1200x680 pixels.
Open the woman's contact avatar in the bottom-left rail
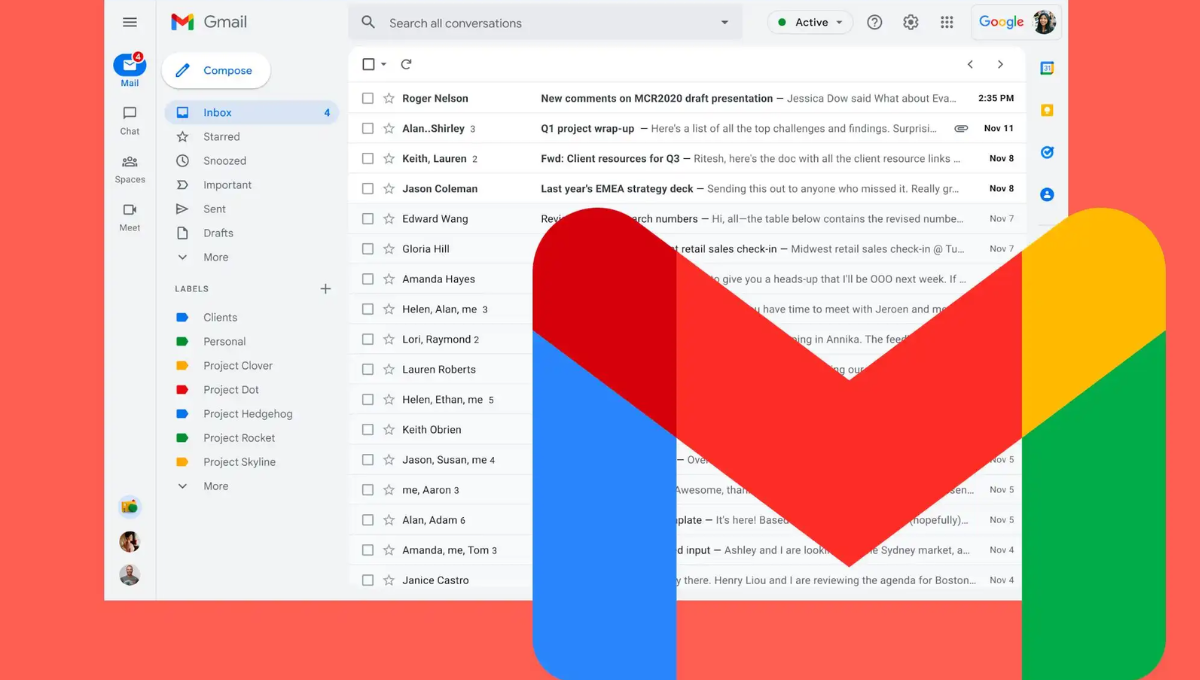130,542
